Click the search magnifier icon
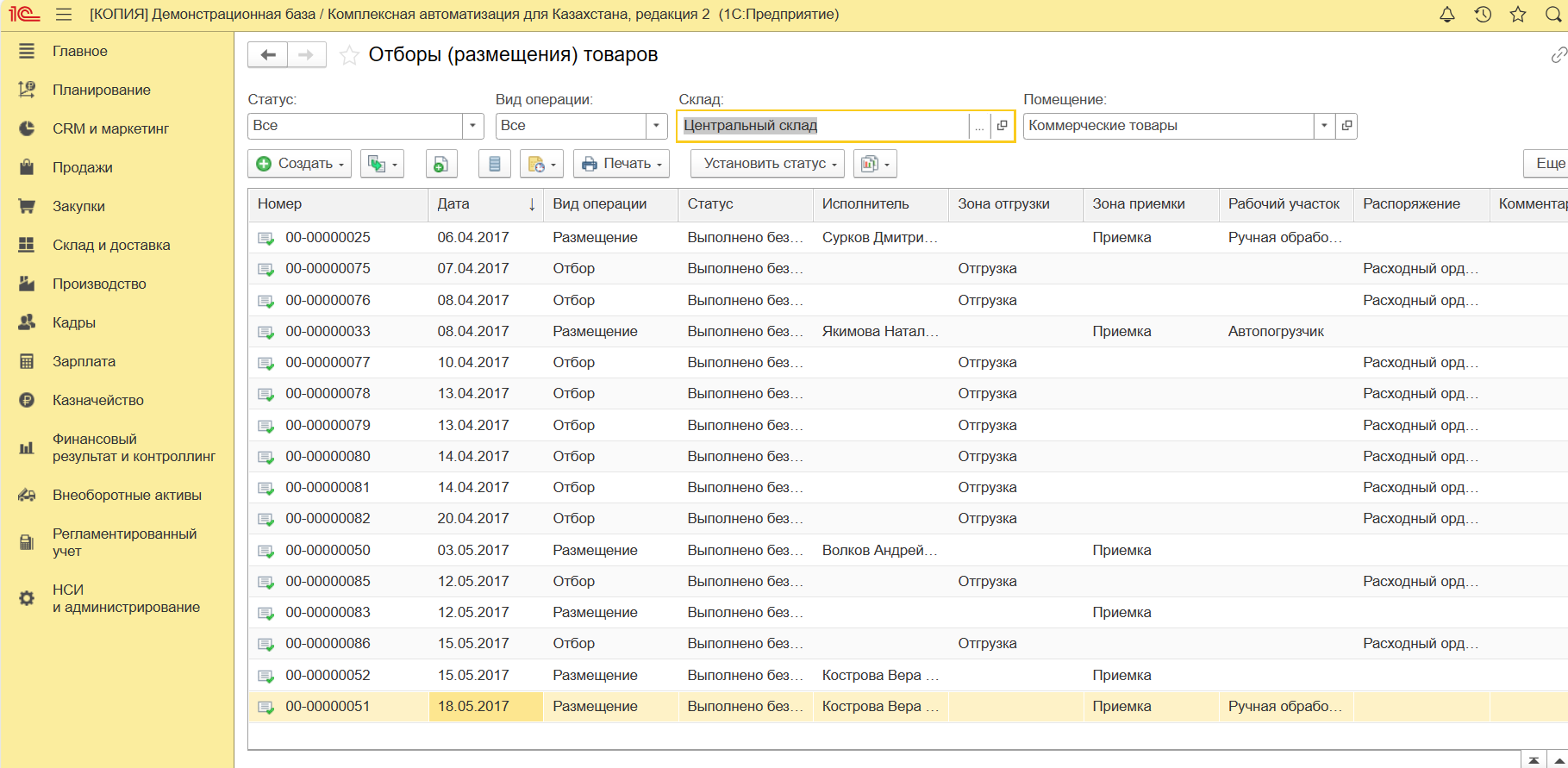This screenshot has width=1568, height=768. (x=1553, y=15)
